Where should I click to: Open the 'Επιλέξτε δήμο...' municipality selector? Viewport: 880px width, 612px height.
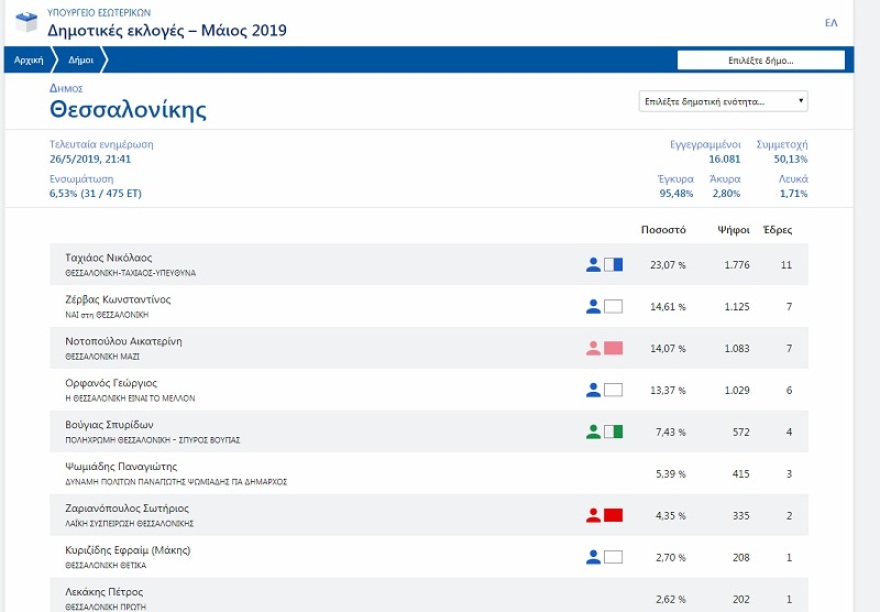click(x=760, y=60)
